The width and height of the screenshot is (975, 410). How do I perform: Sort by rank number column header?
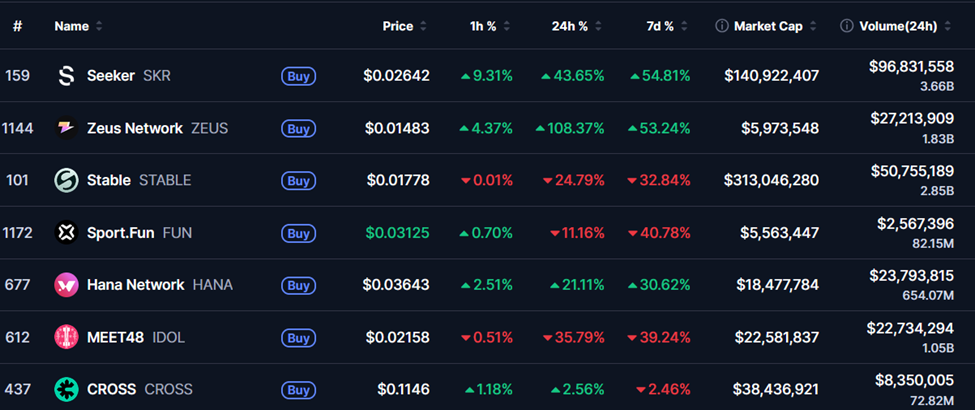(17, 26)
